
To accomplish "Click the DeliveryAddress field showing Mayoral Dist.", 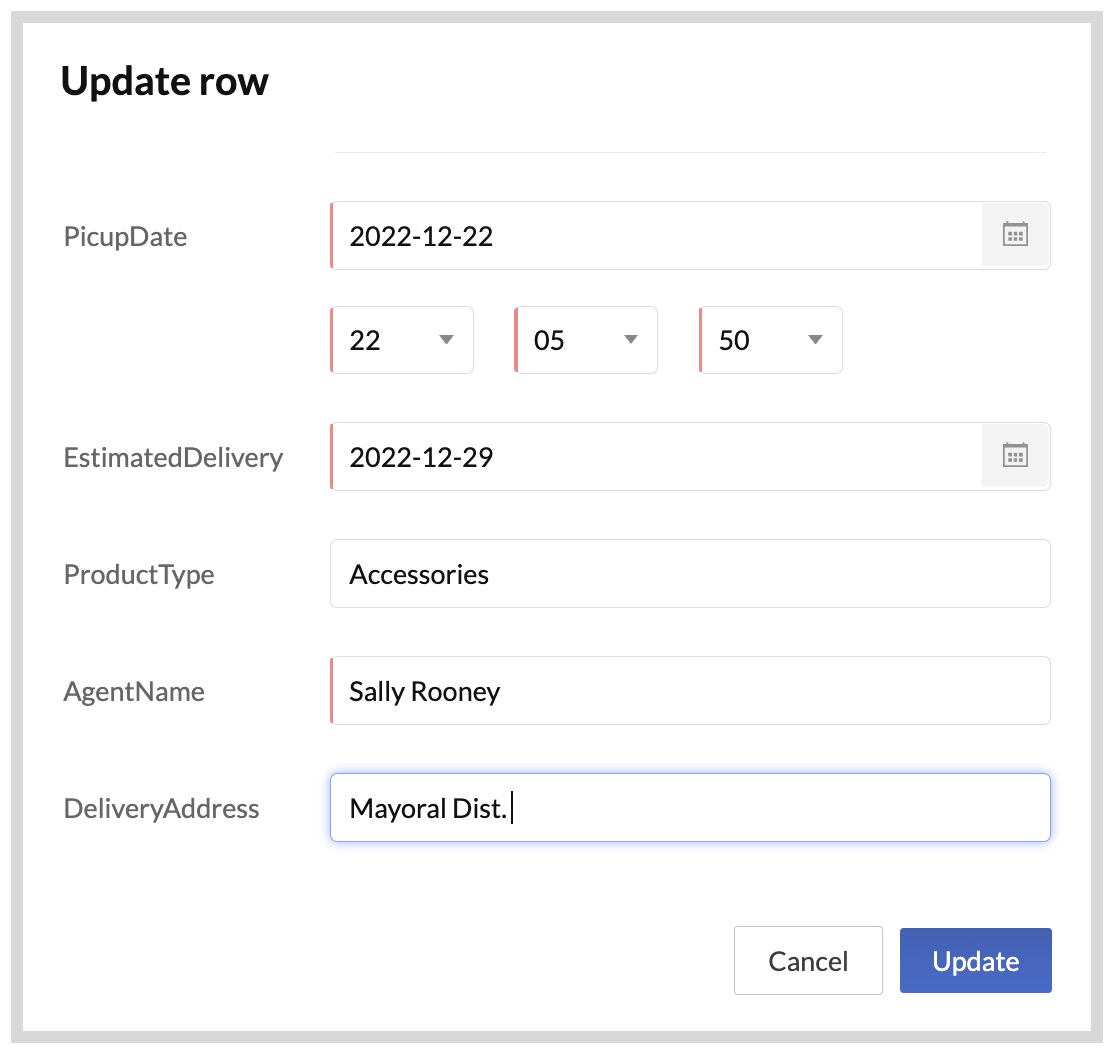I will [x=690, y=807].
